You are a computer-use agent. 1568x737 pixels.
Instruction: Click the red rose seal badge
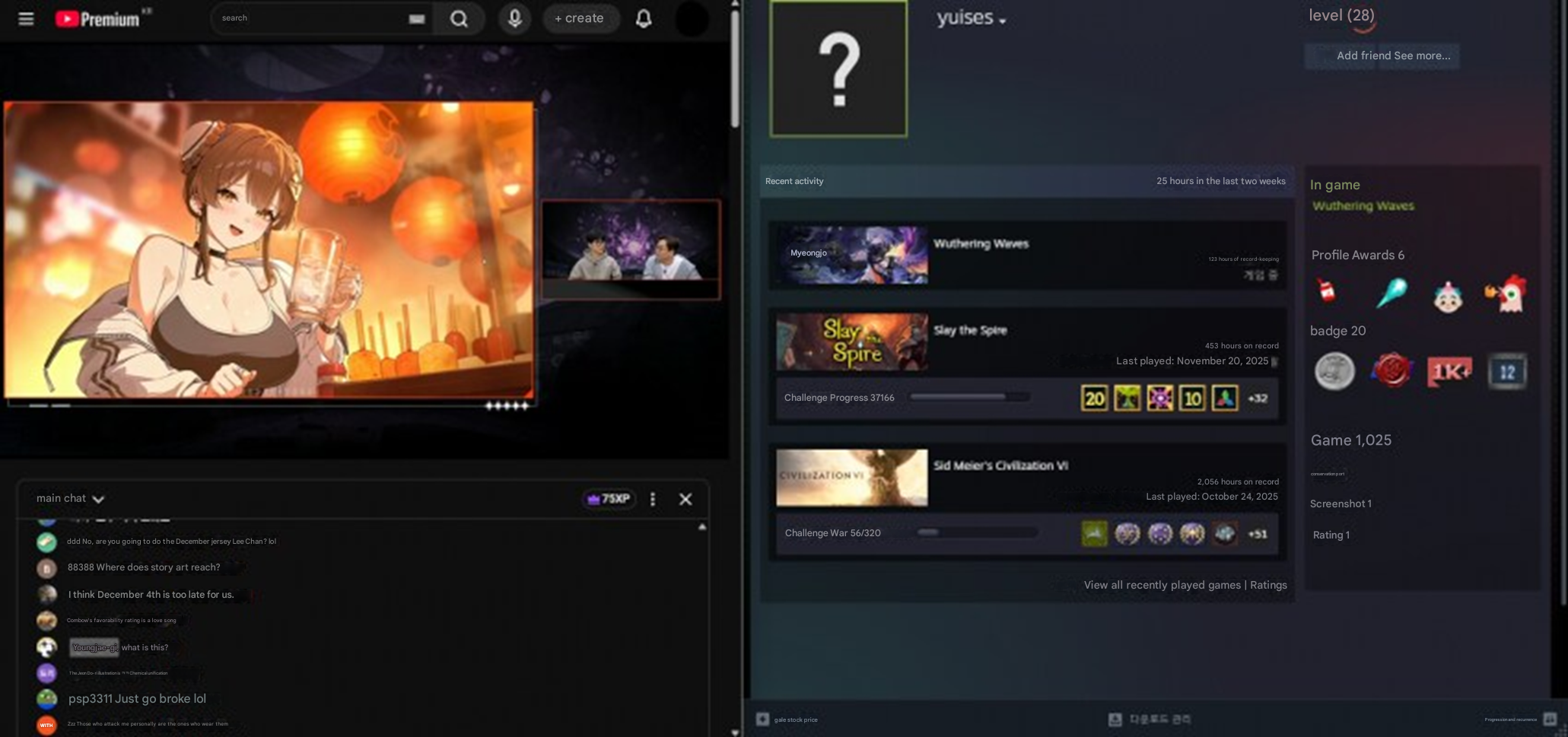tap(1391, 371)
